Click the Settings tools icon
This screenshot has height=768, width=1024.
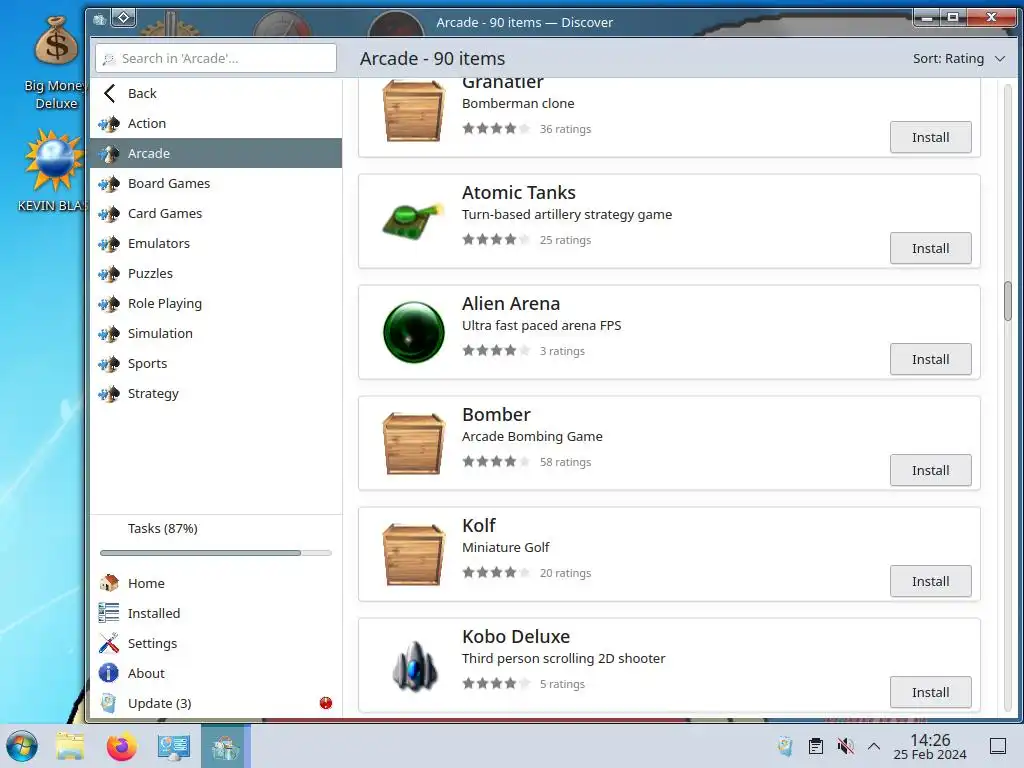[109, 643]
